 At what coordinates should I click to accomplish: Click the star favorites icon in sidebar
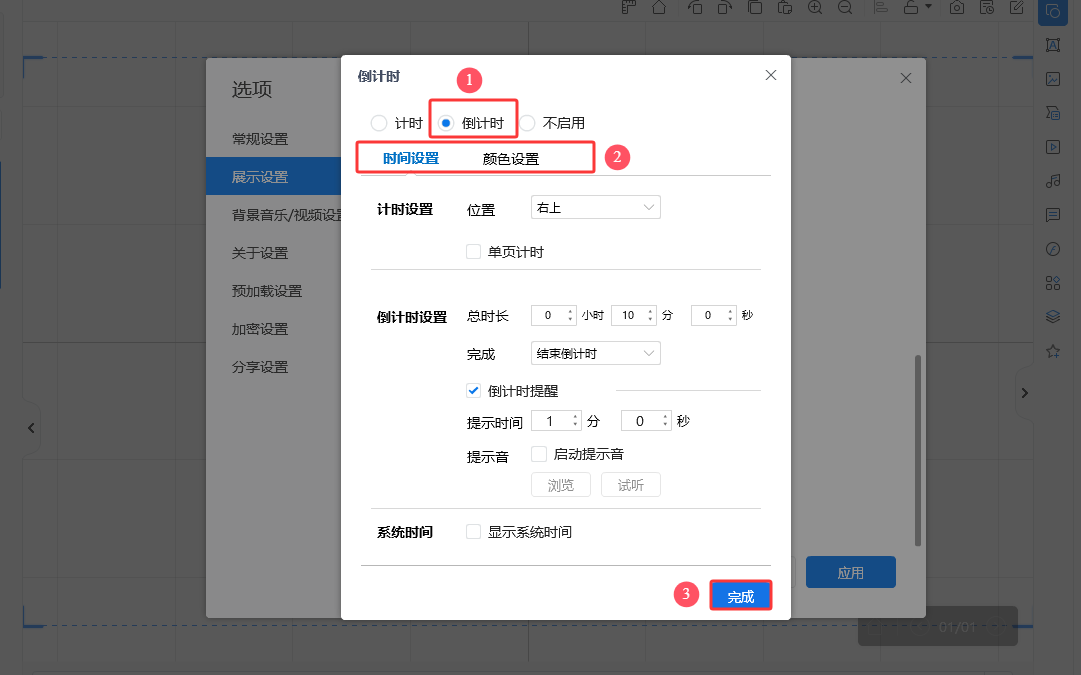[x=1052, y=352]
